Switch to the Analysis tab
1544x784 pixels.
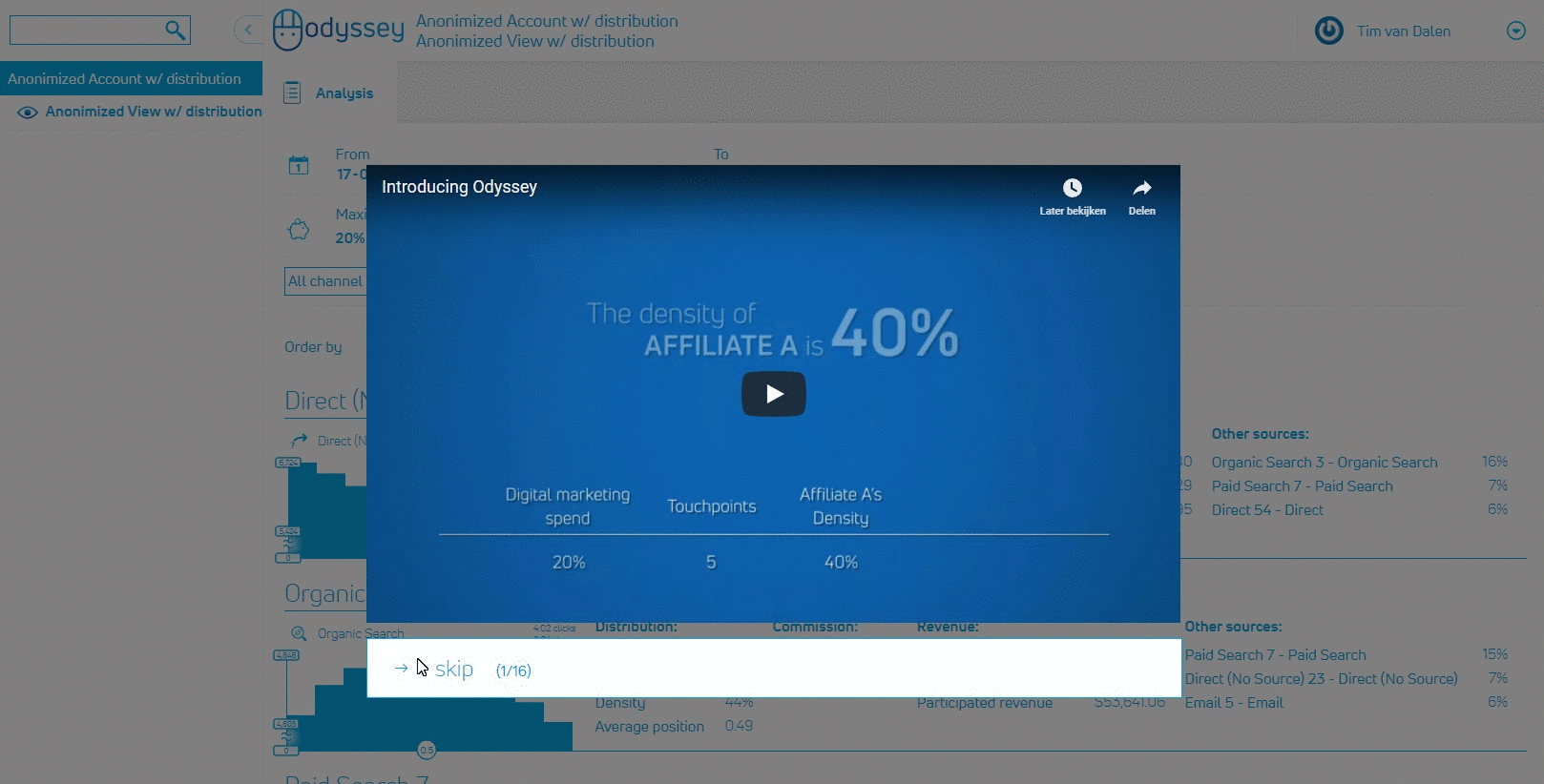[344, 93]
